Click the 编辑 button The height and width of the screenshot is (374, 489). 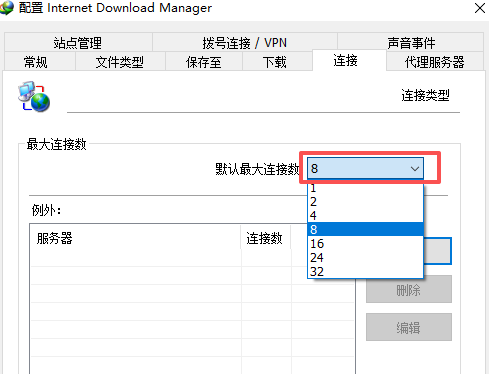click(x=409, y=327)
